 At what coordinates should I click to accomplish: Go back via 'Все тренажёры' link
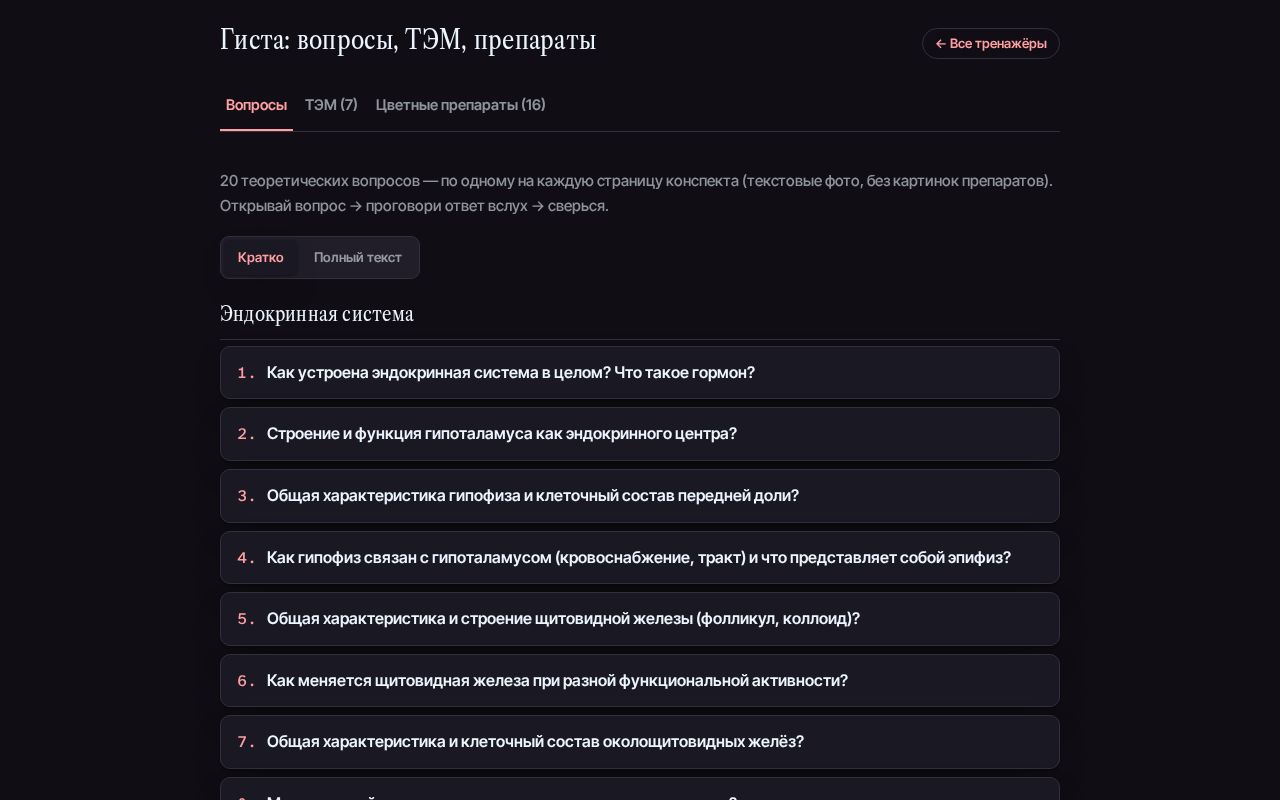tap(990, 44)
